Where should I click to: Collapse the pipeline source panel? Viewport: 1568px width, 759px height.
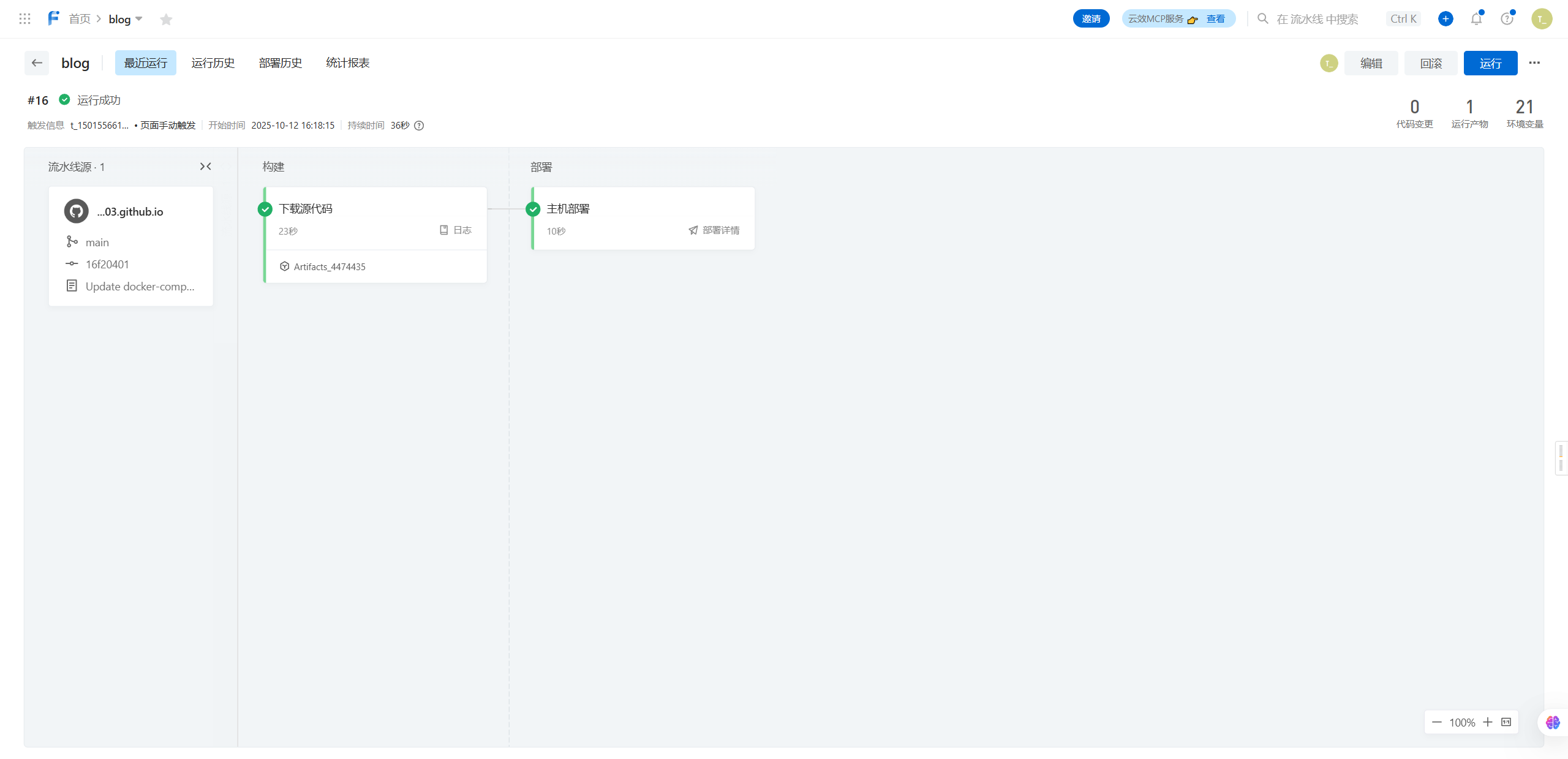coord(206,167)
